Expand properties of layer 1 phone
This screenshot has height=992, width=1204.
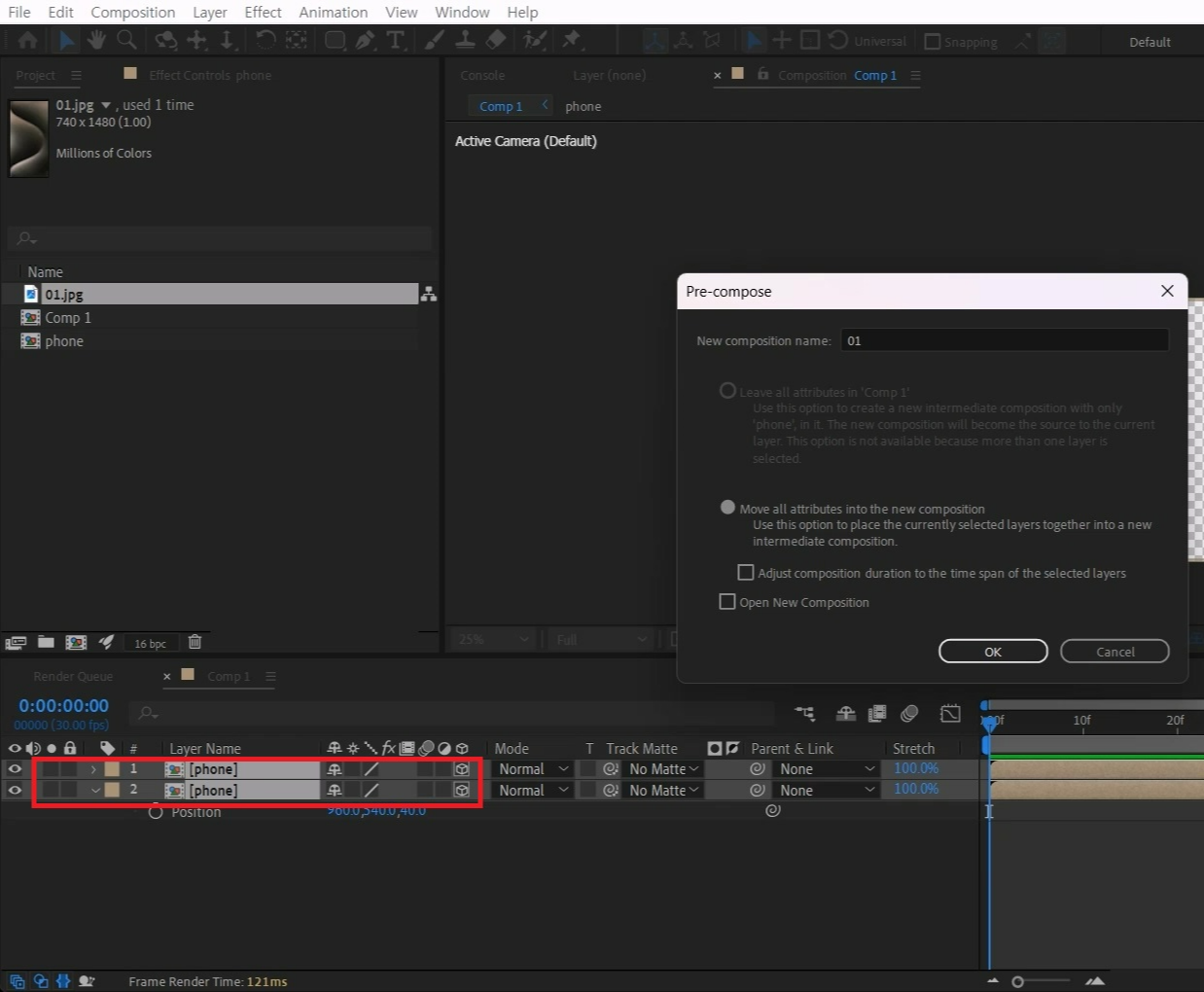pos(93,768)
